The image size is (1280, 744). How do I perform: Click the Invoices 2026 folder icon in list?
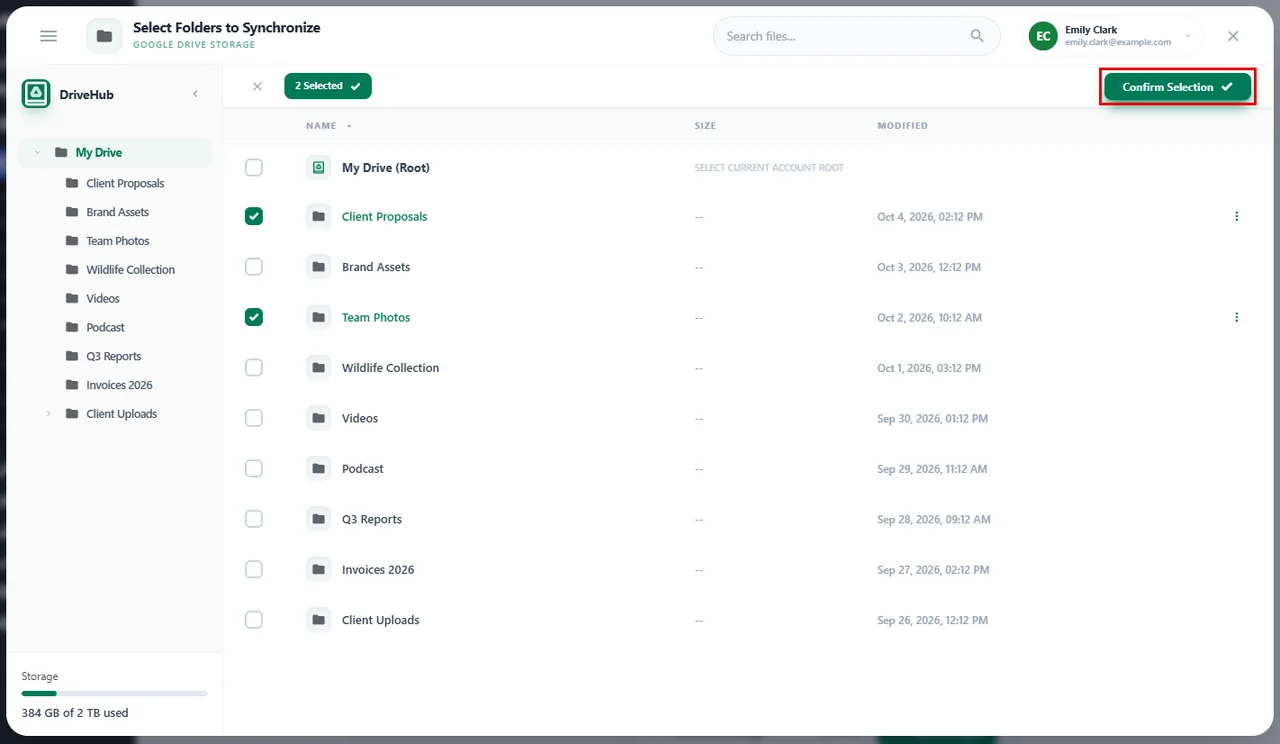pyautogui.click(x=318, y=570)
